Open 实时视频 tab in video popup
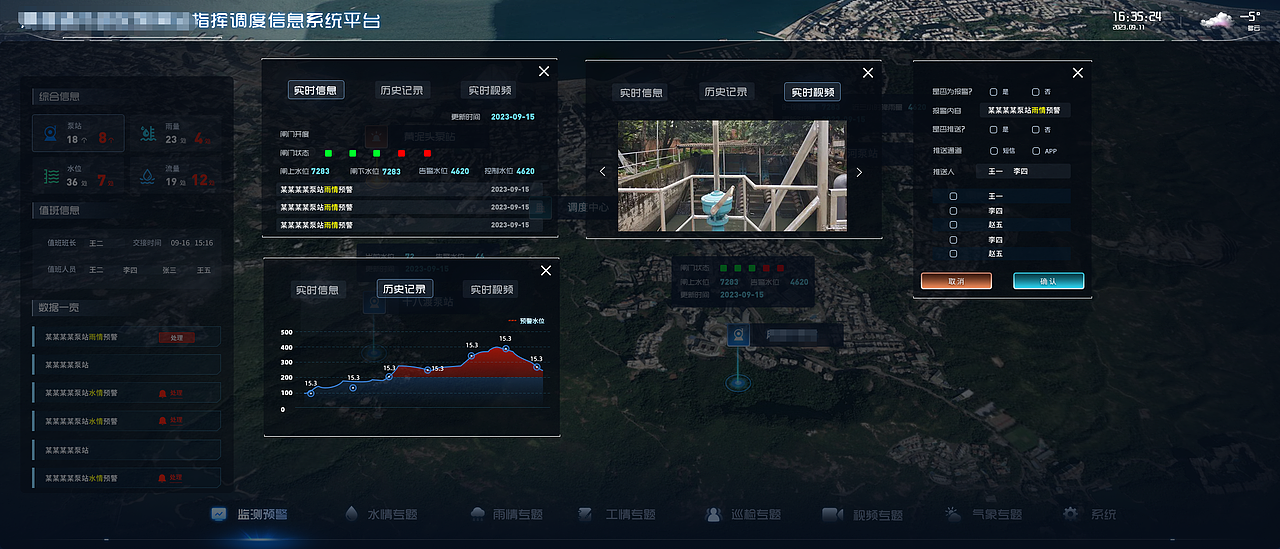Image resolution: width=1280 pixels, height=549 pixels. point(812,92)
